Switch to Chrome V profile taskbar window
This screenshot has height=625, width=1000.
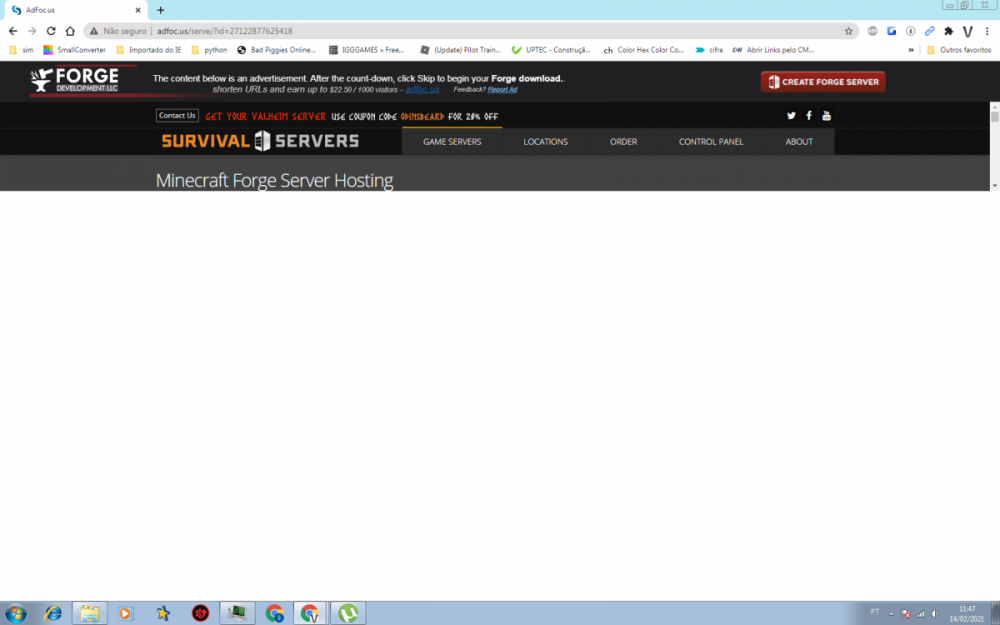click(x=311, y=614)
